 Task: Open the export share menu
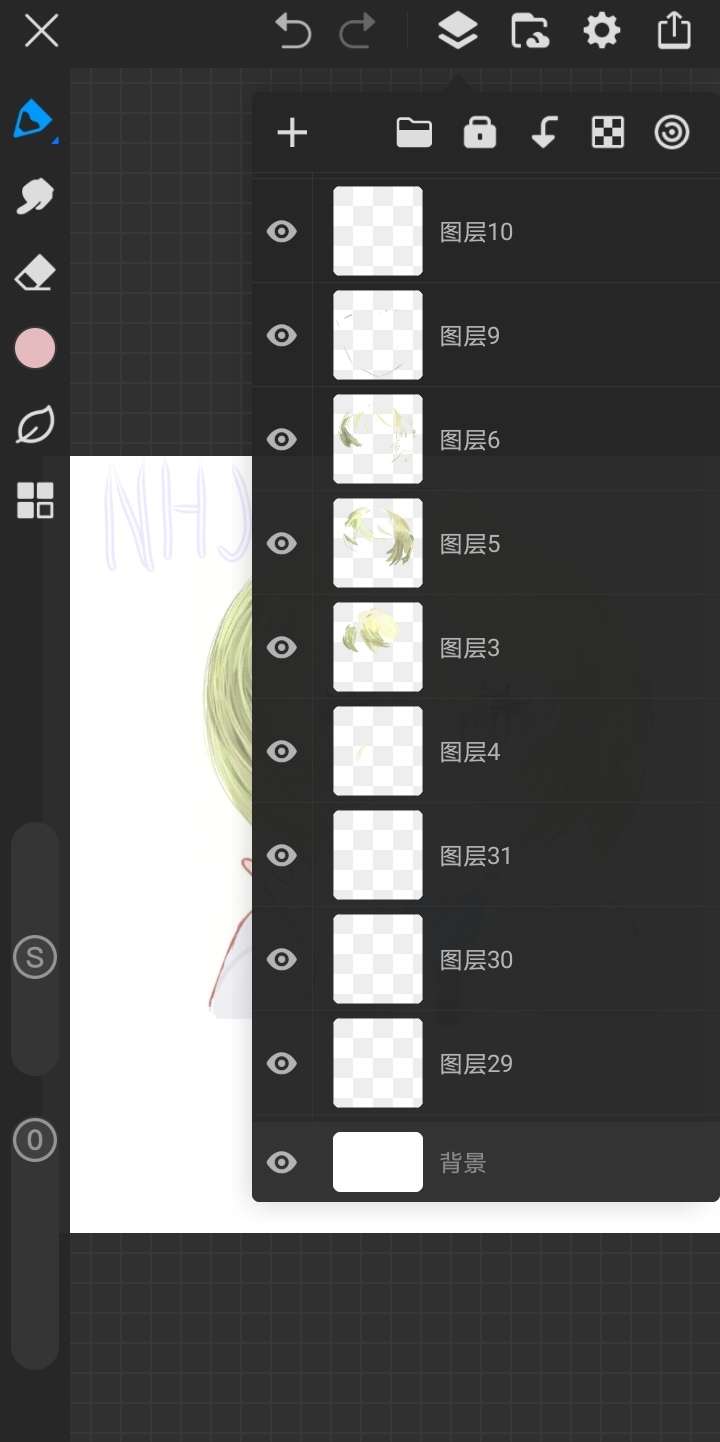tap(674, 31)
